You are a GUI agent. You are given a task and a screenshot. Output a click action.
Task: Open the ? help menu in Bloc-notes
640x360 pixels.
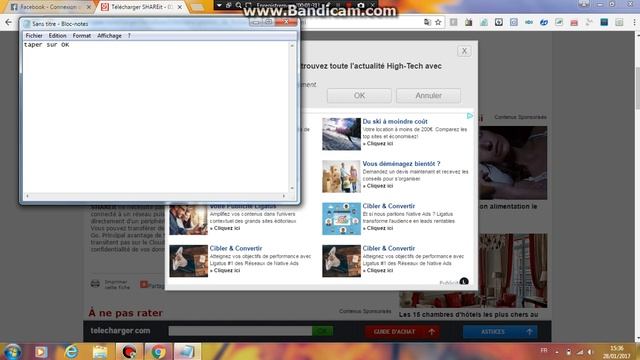(129, 36)
